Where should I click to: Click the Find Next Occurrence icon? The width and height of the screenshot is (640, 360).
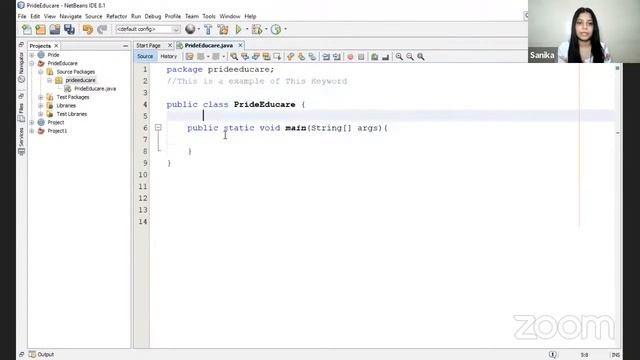256,57
